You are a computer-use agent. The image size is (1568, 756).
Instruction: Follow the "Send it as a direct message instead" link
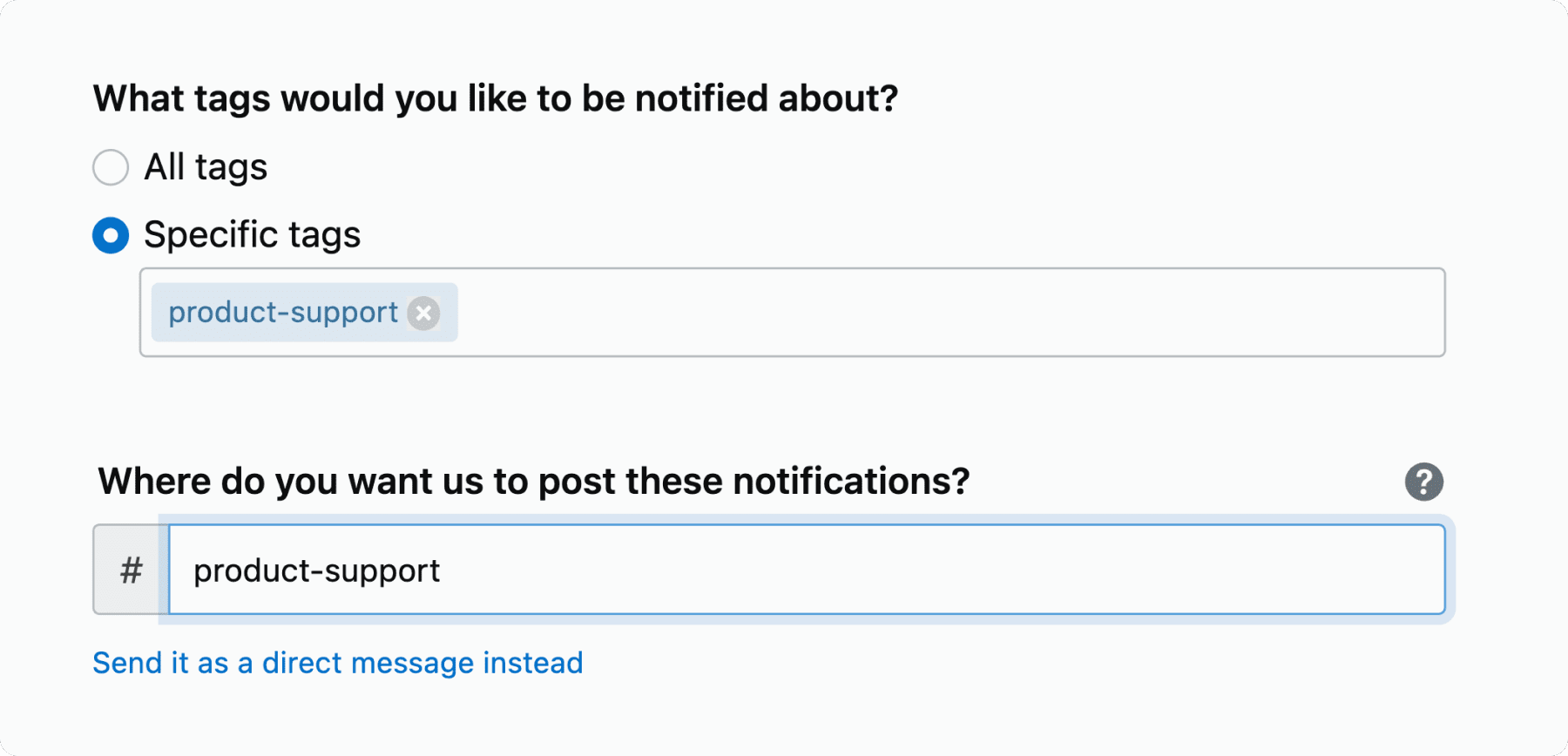(338, 663)
